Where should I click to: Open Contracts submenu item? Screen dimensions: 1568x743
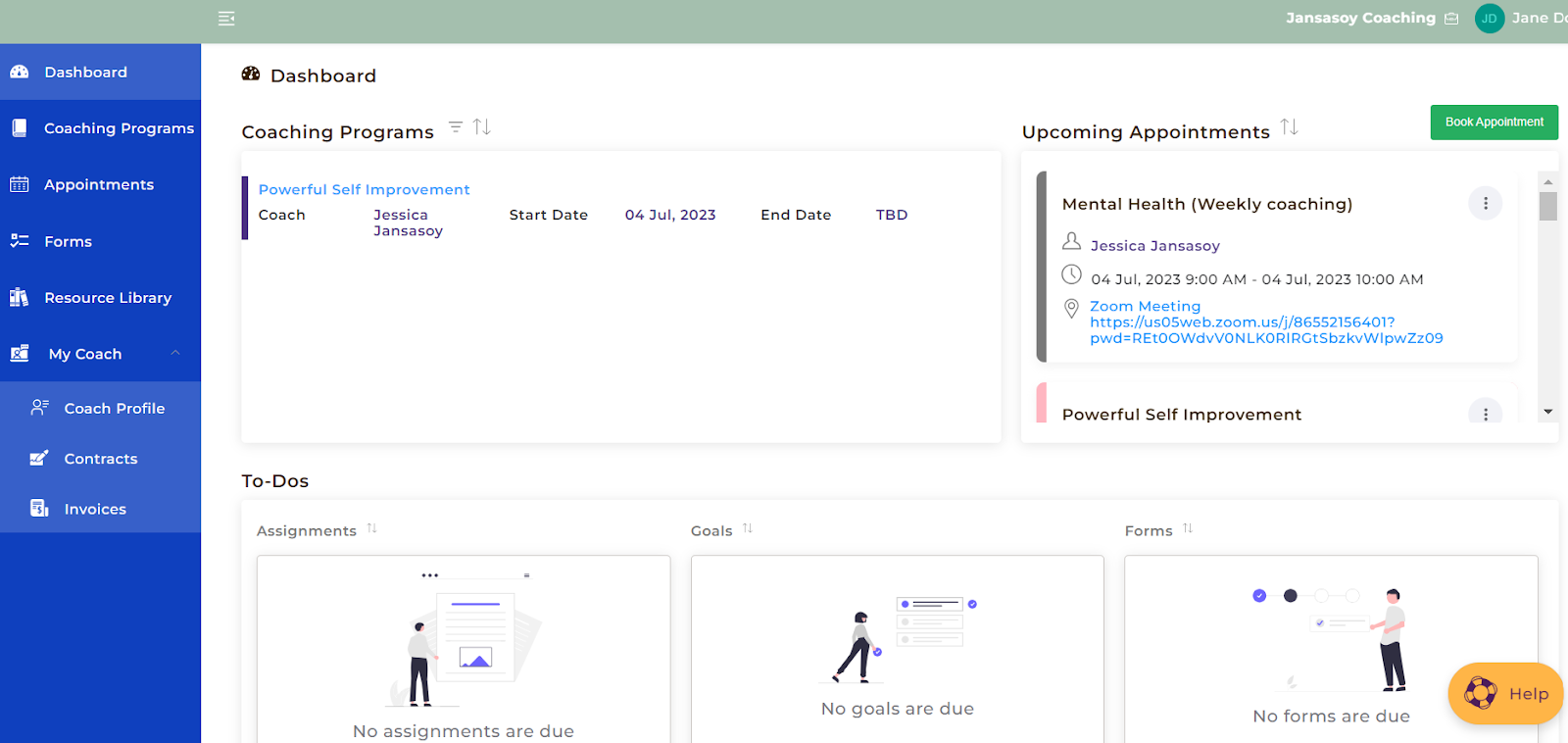pos(100,459)
